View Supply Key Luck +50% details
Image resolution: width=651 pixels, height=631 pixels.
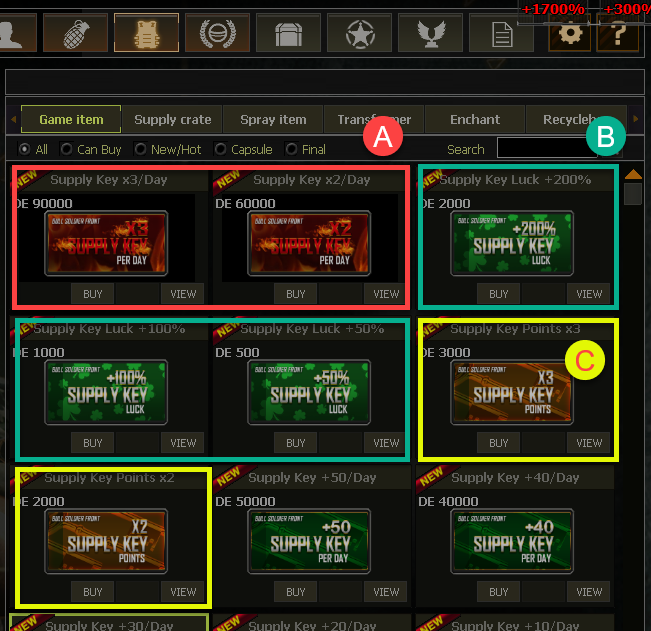pos(386,443)
